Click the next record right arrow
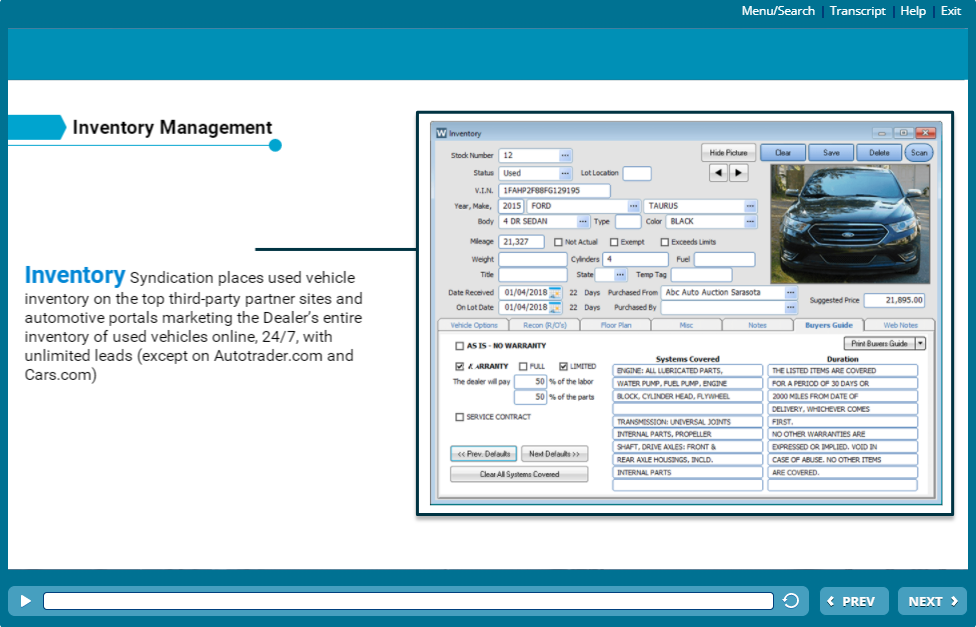 coord(738,173)
